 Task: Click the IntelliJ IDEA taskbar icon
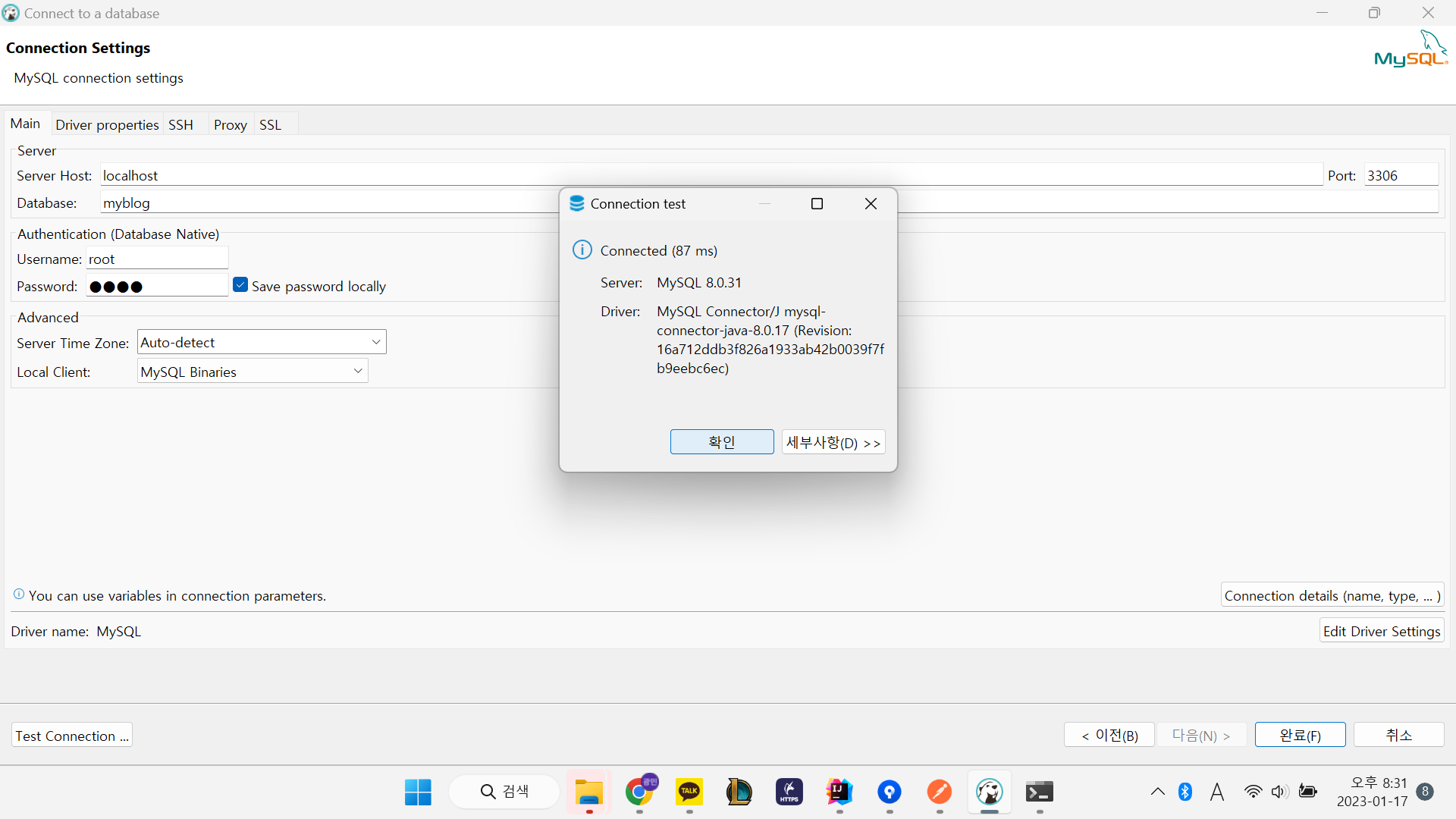tap(839, 792)
